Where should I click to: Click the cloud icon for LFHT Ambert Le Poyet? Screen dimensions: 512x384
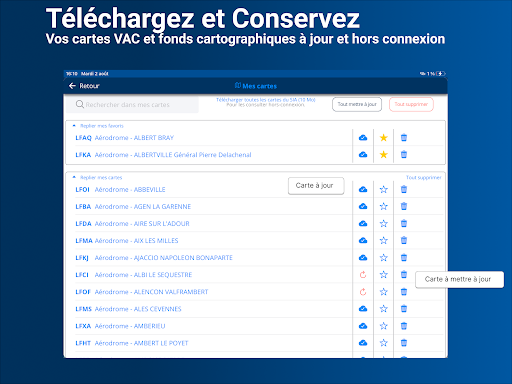pos(363,343)
